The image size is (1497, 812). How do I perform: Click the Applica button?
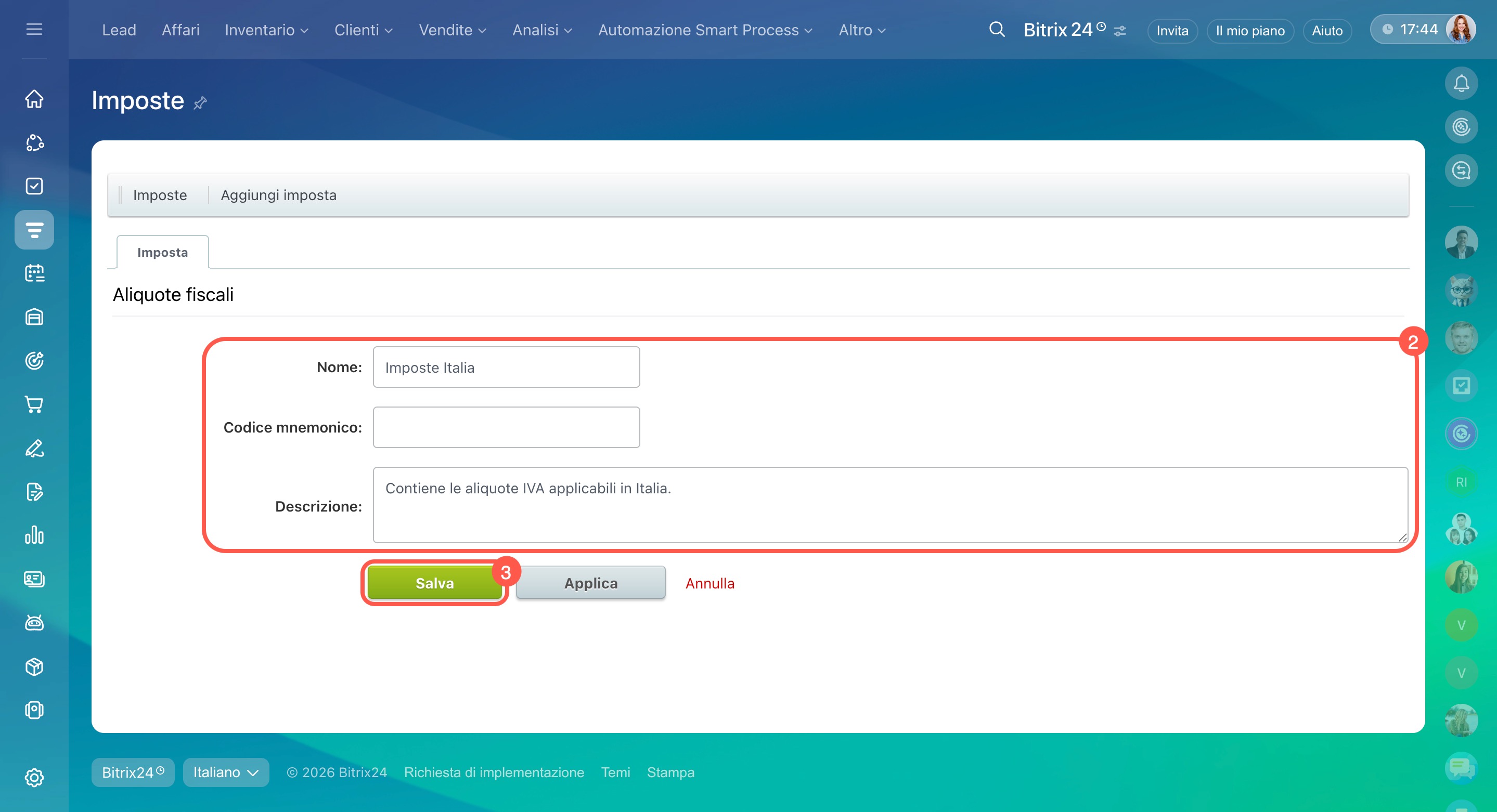(590, 583)
